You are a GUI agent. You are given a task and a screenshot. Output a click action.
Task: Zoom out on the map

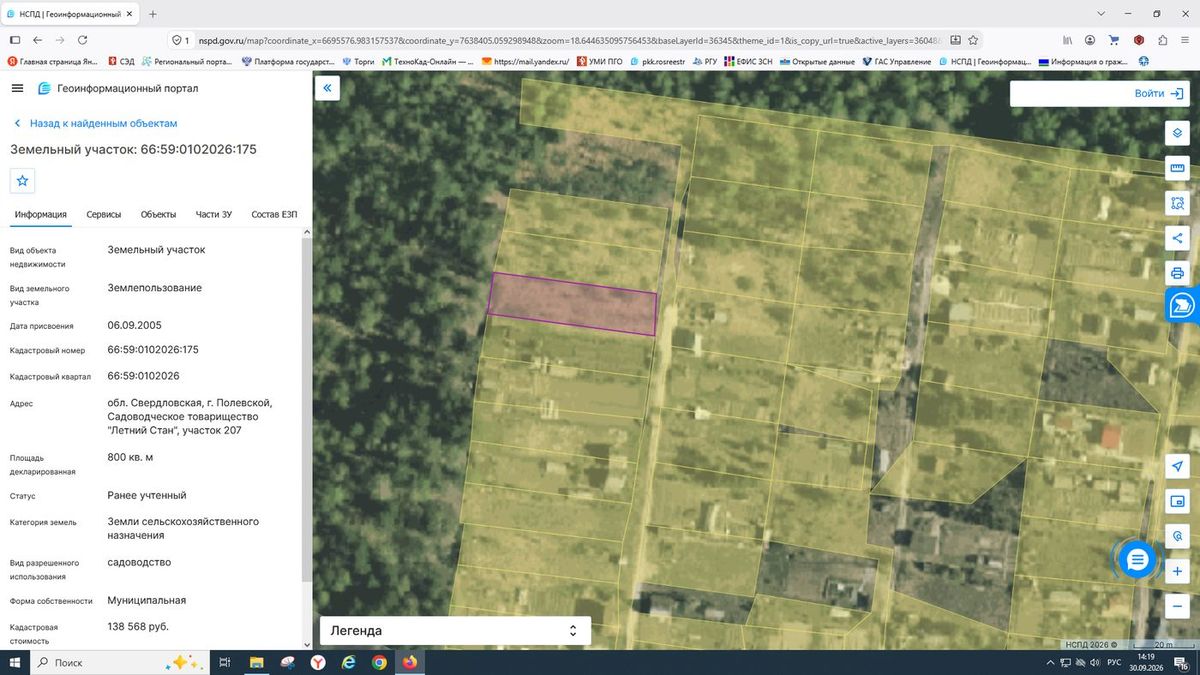coord(1177,606)
